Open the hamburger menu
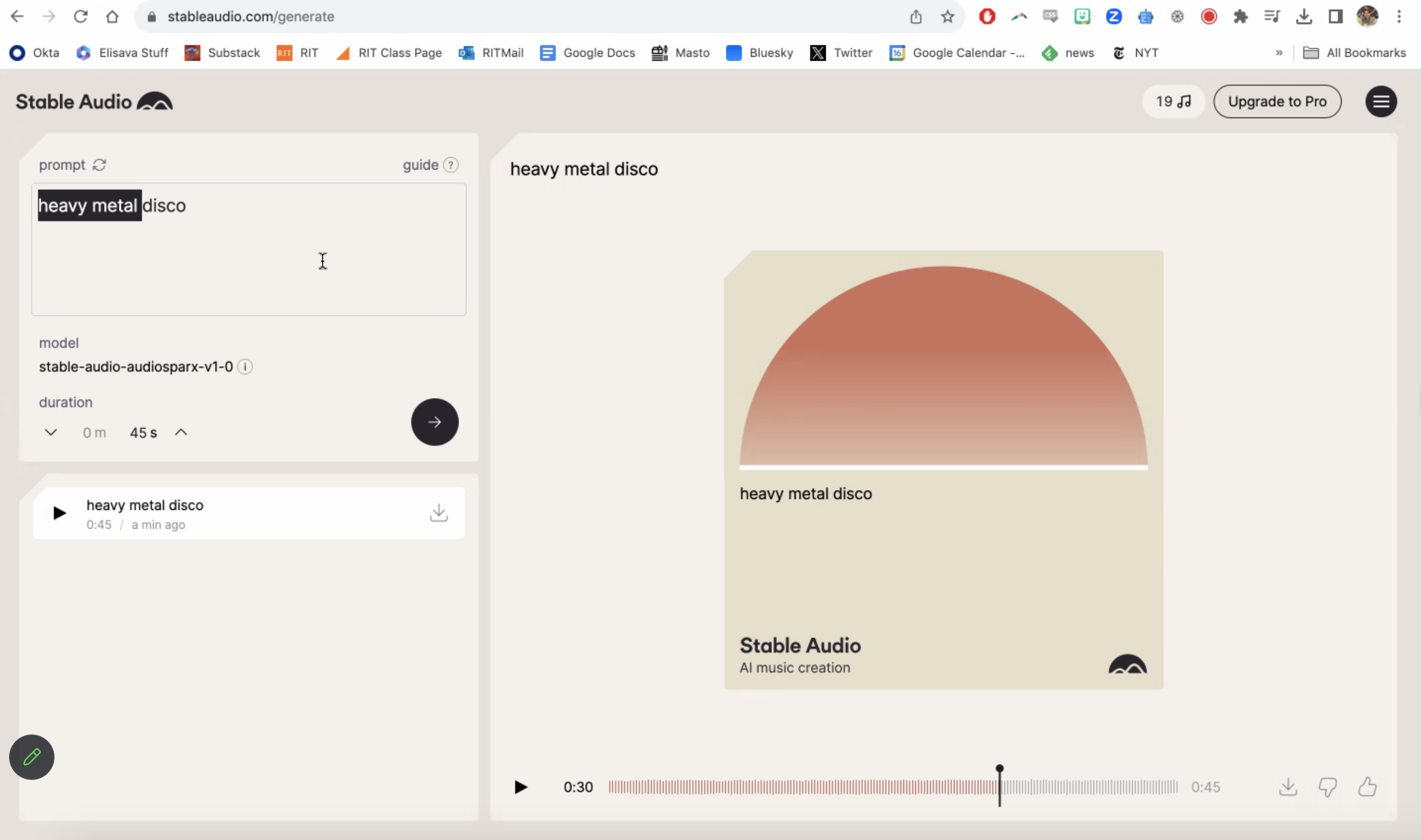This screenshot has height=840, width=1421. click(1381, 102)
